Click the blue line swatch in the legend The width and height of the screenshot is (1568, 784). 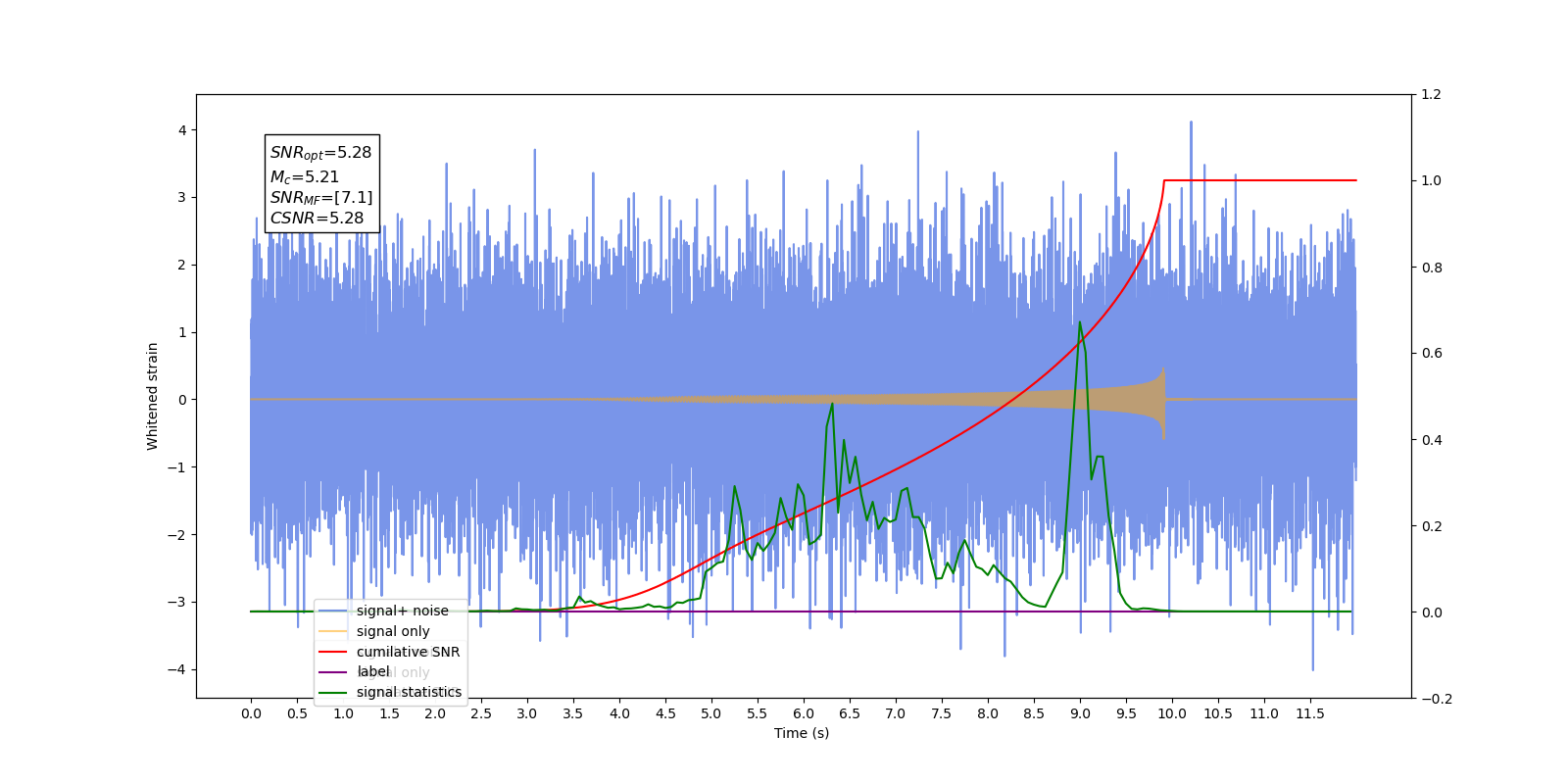[333, 611]
